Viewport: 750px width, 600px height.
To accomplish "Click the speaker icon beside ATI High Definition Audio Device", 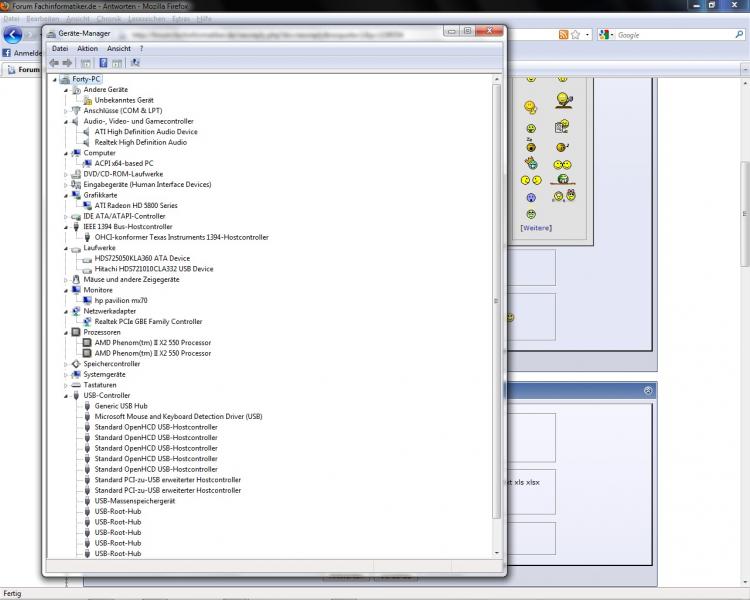I will coord(87,132).
